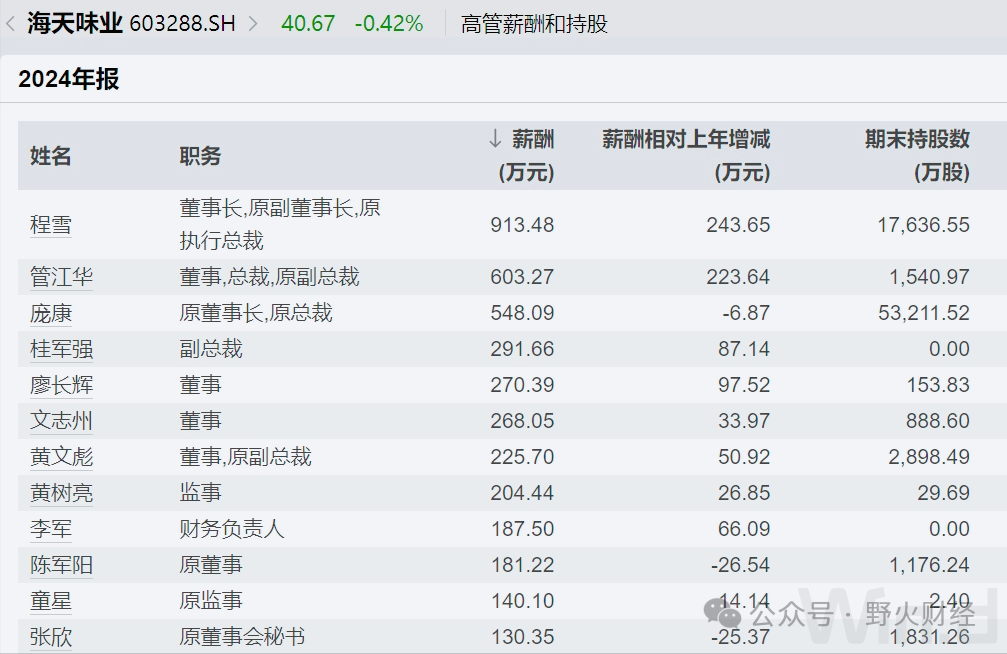Select salary change value -6.87
The width and height of the screenshot is (1007, 654).
pyautogui.click(x=746, y=313)
